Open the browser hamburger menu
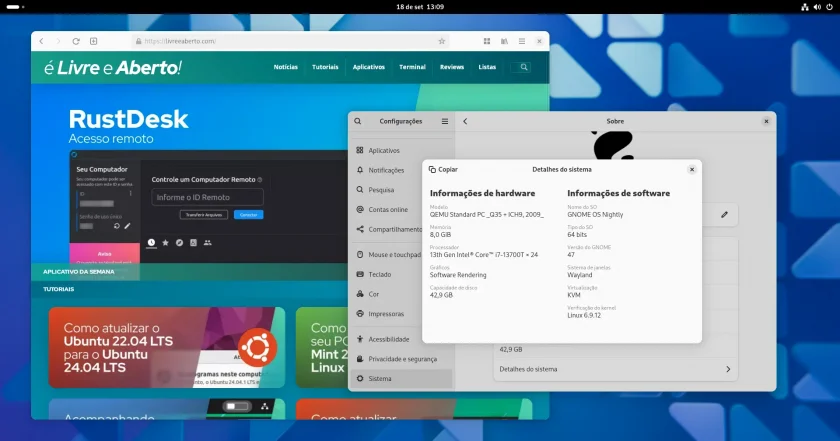 [522, 41]
